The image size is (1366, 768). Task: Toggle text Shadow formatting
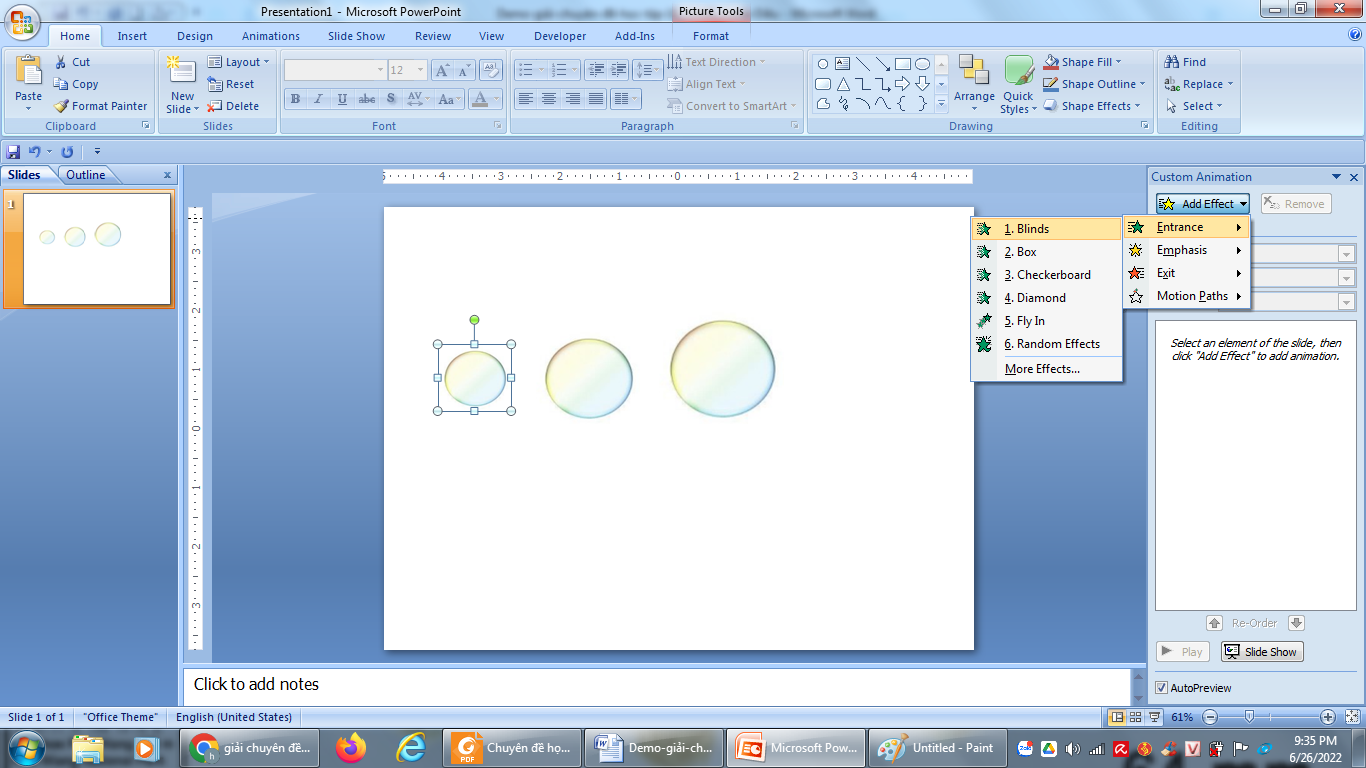click(391, 99)
